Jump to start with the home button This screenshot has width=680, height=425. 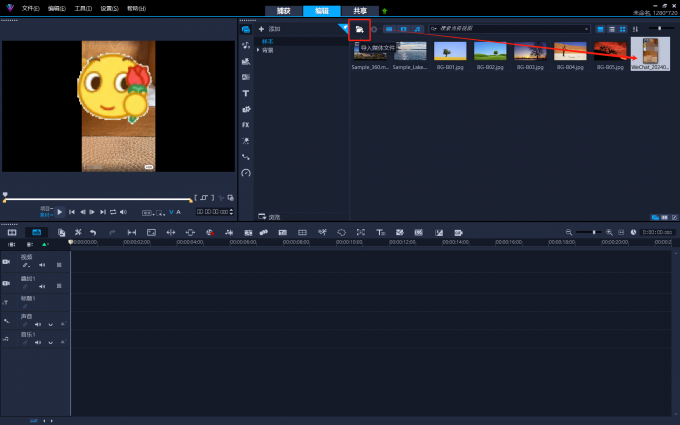(72, 212)
